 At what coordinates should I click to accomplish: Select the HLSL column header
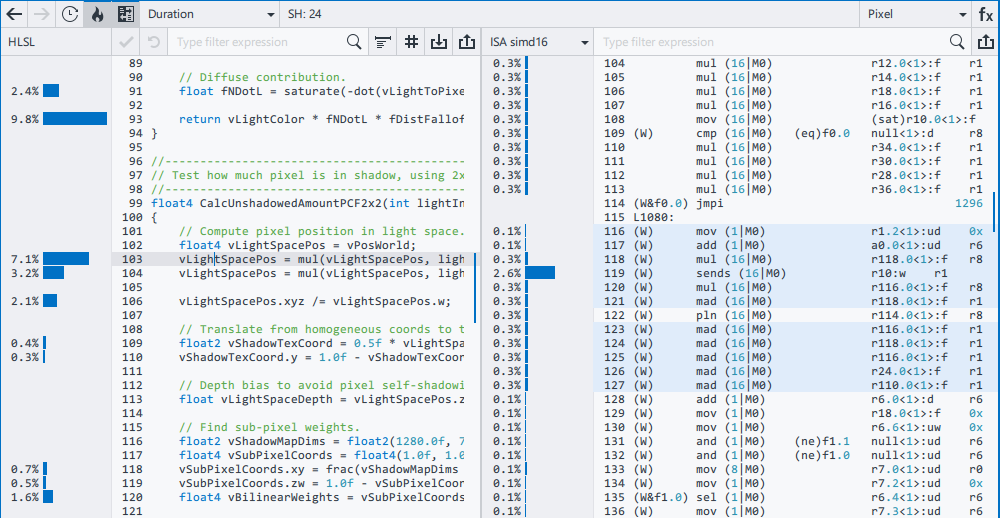click(x=21, y=42)
